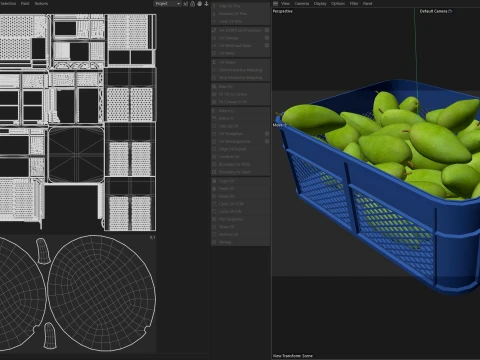
Task: Open Set UVW from Projection settings gear
Action: (x=267, y=30)
